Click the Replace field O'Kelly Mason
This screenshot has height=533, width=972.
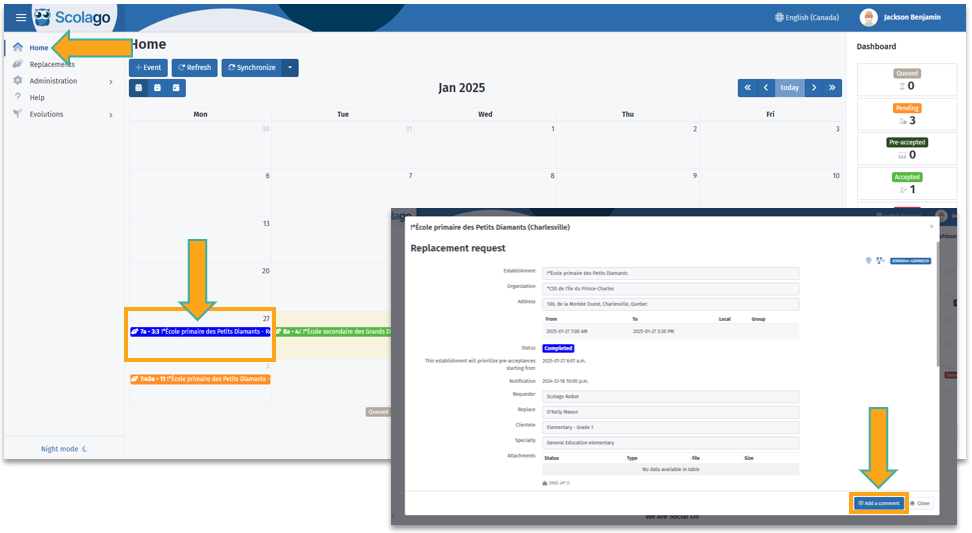[671, 412]
